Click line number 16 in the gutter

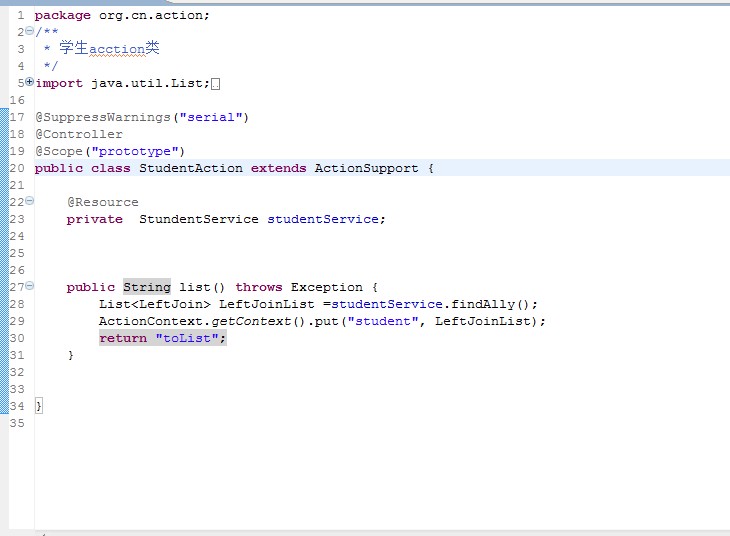[17, 100]
